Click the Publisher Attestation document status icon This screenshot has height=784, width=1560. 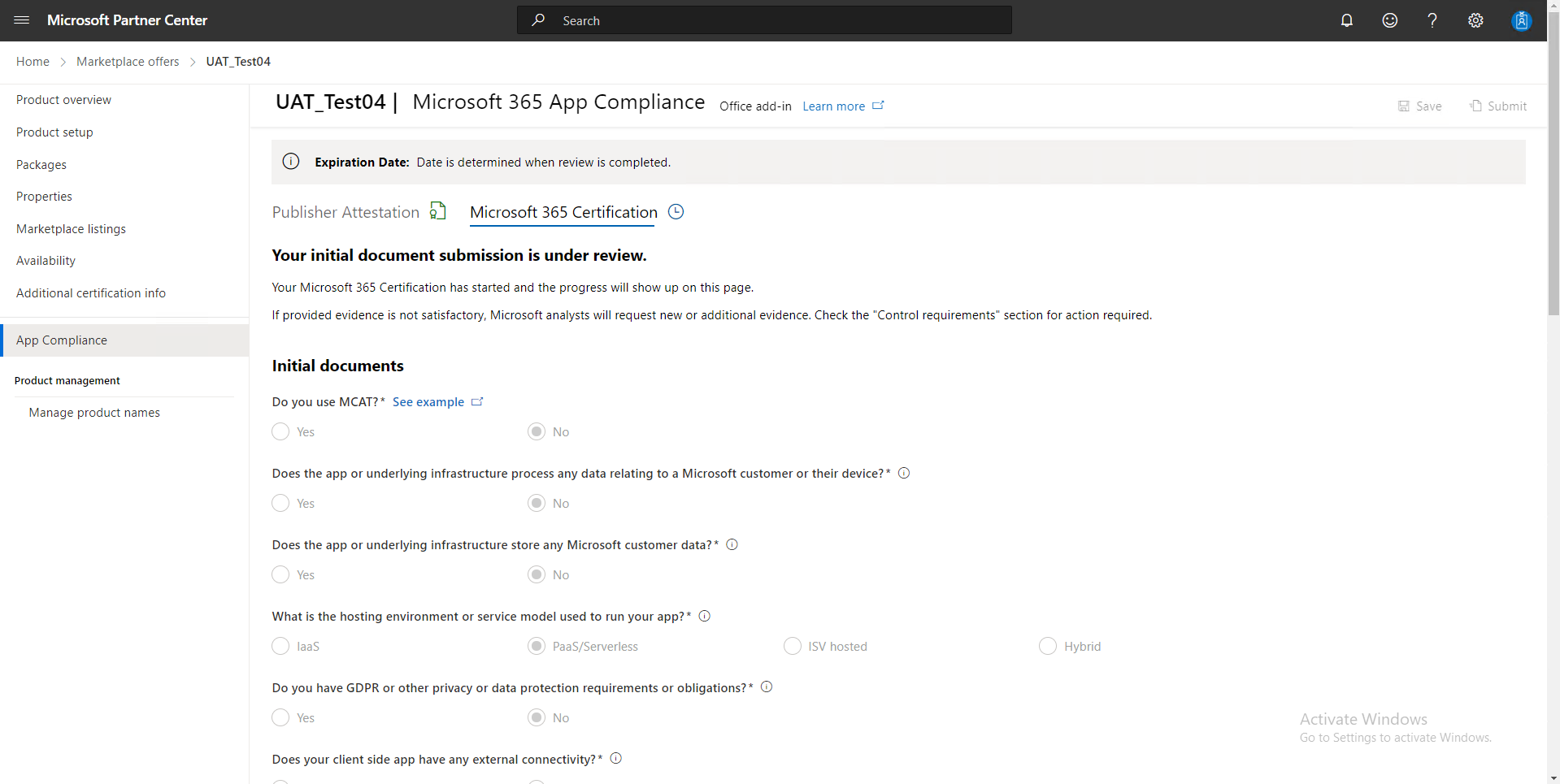[x=437, y=211]
